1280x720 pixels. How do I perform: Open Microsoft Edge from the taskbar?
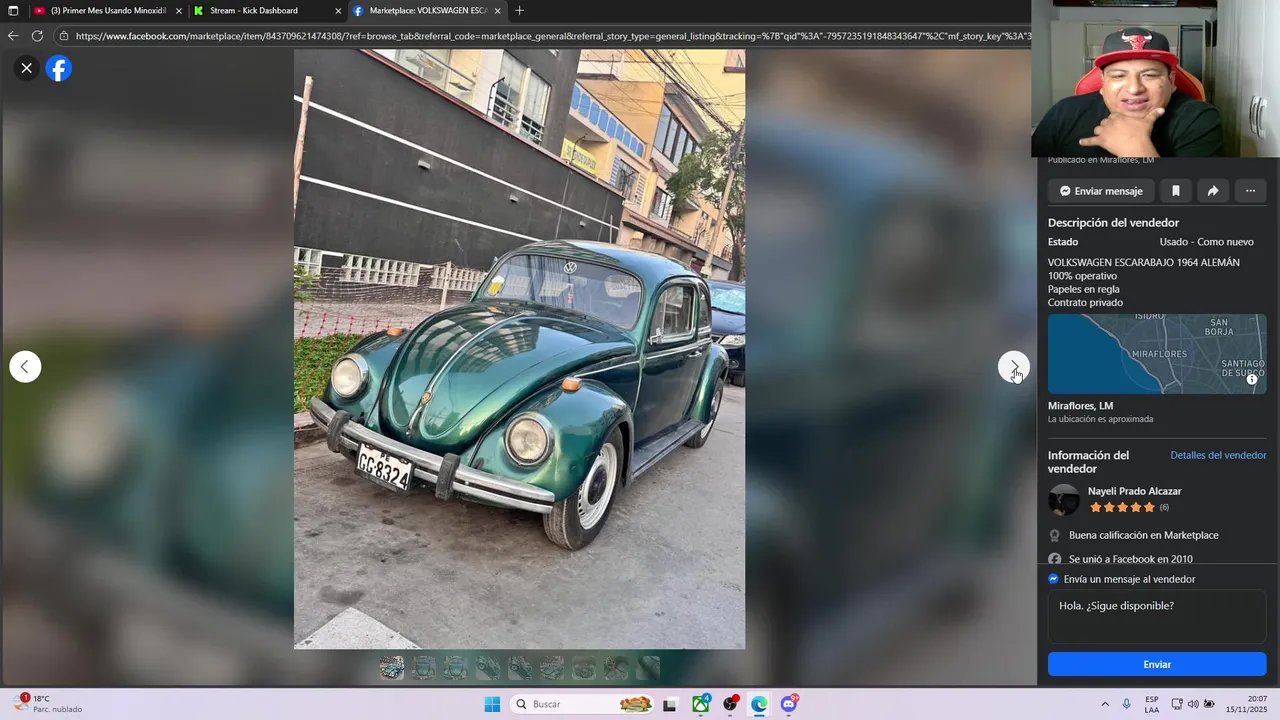click(760, 704)
